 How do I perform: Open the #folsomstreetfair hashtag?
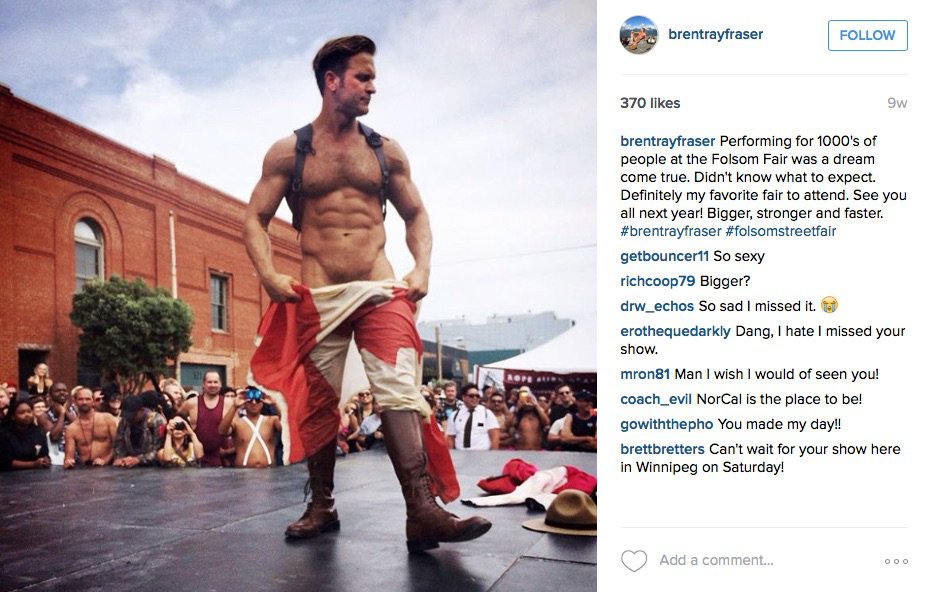click(780, 231)
